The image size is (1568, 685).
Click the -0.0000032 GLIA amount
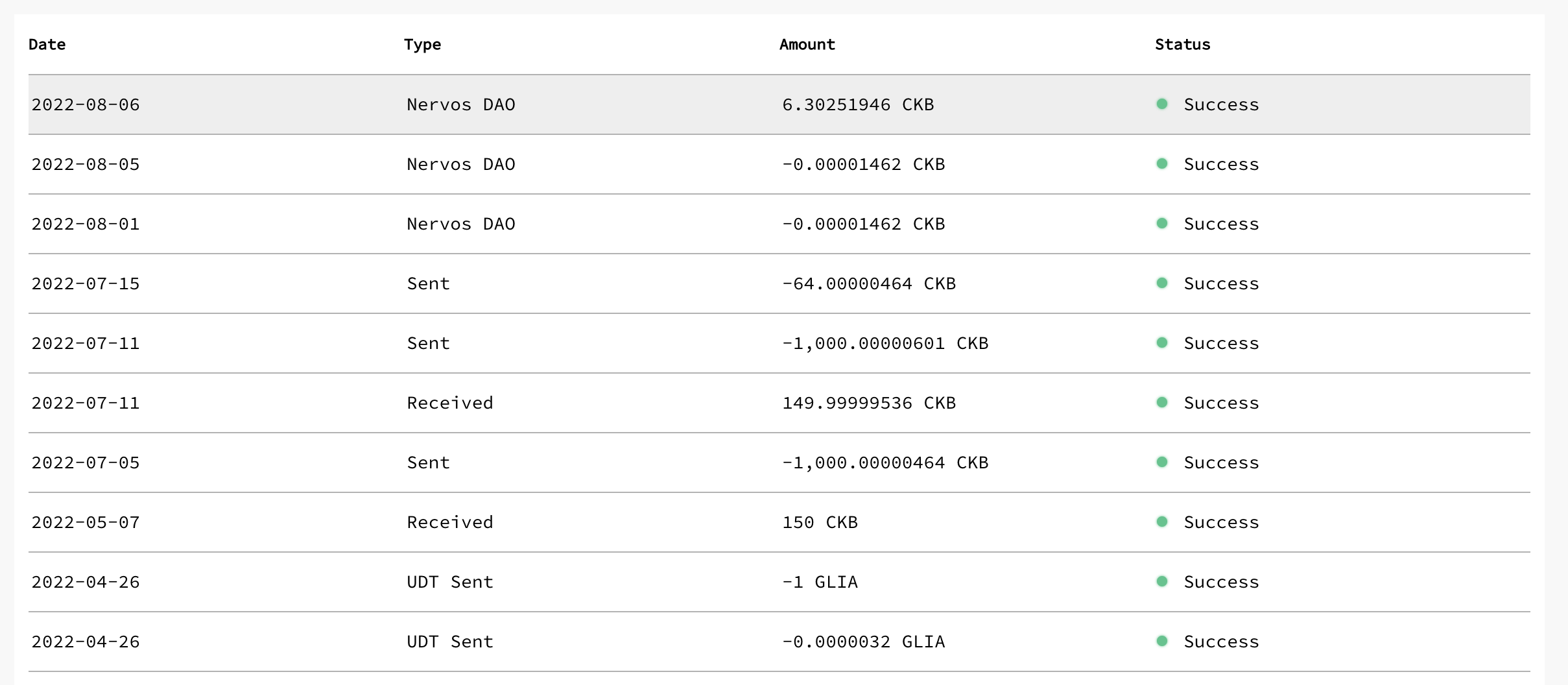pyautogui.click(x=863, y=642)
